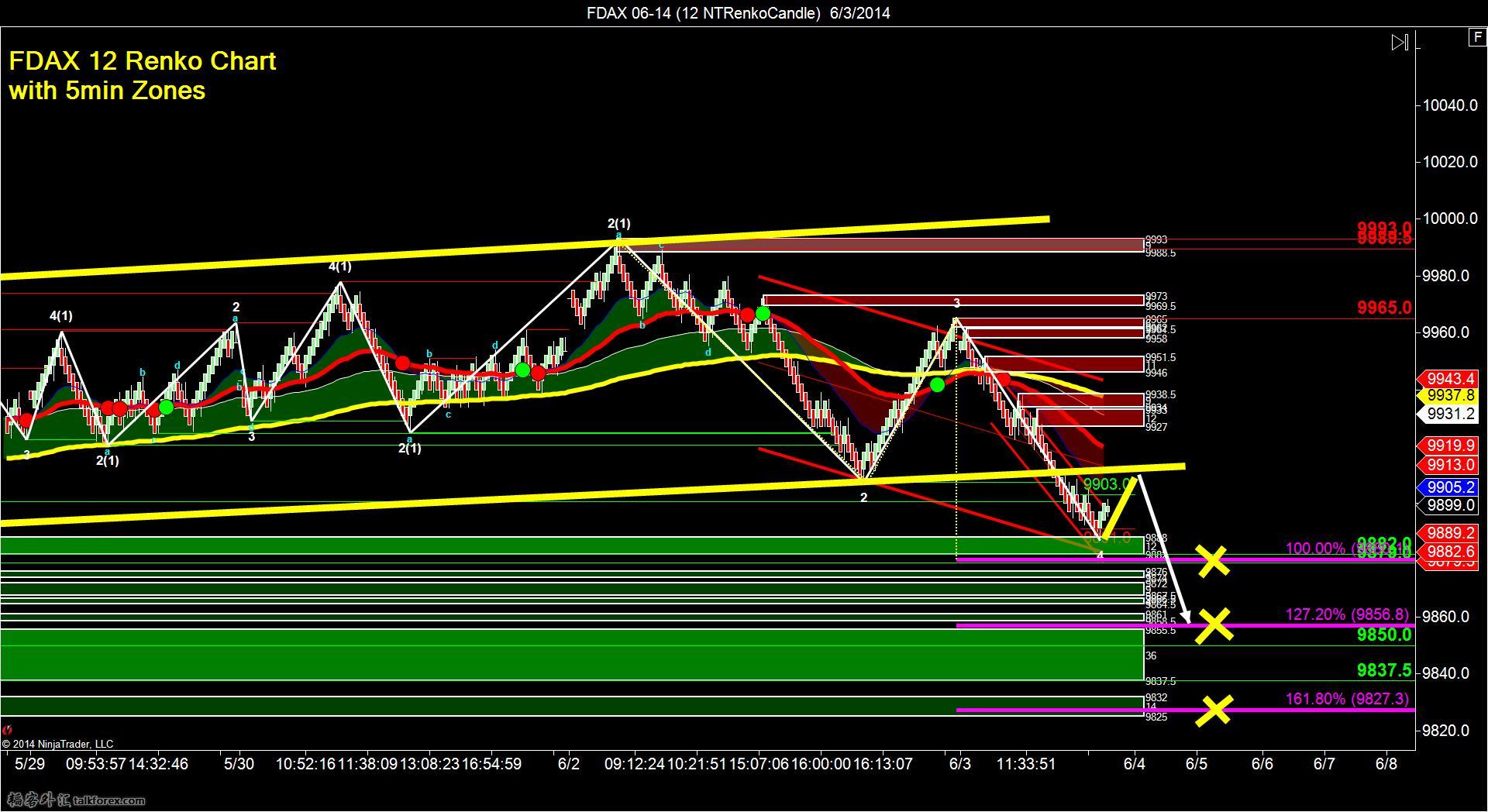Click the 14:32:46 time axis label
The width and height of the screenshot is (1488, 812).
(158, 764)
